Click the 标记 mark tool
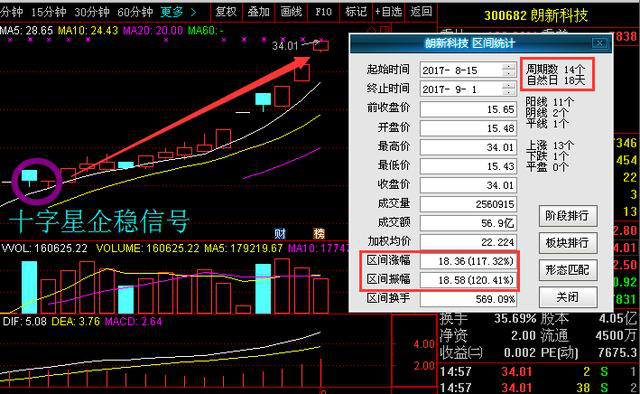This screenshot has width=640, height=394. (356, 12)
